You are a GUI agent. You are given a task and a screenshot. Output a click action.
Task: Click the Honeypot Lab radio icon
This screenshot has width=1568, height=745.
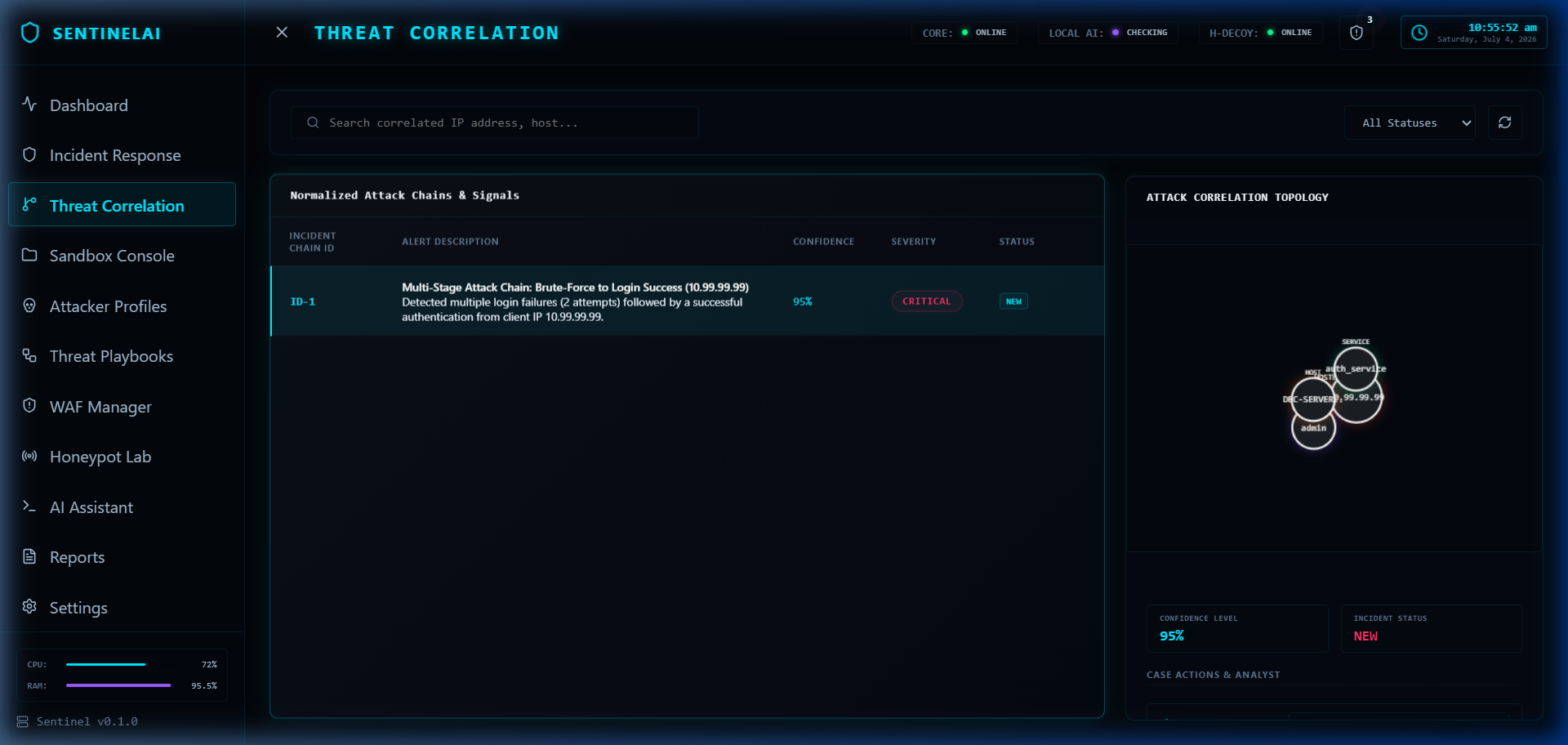tap(29, 456)
